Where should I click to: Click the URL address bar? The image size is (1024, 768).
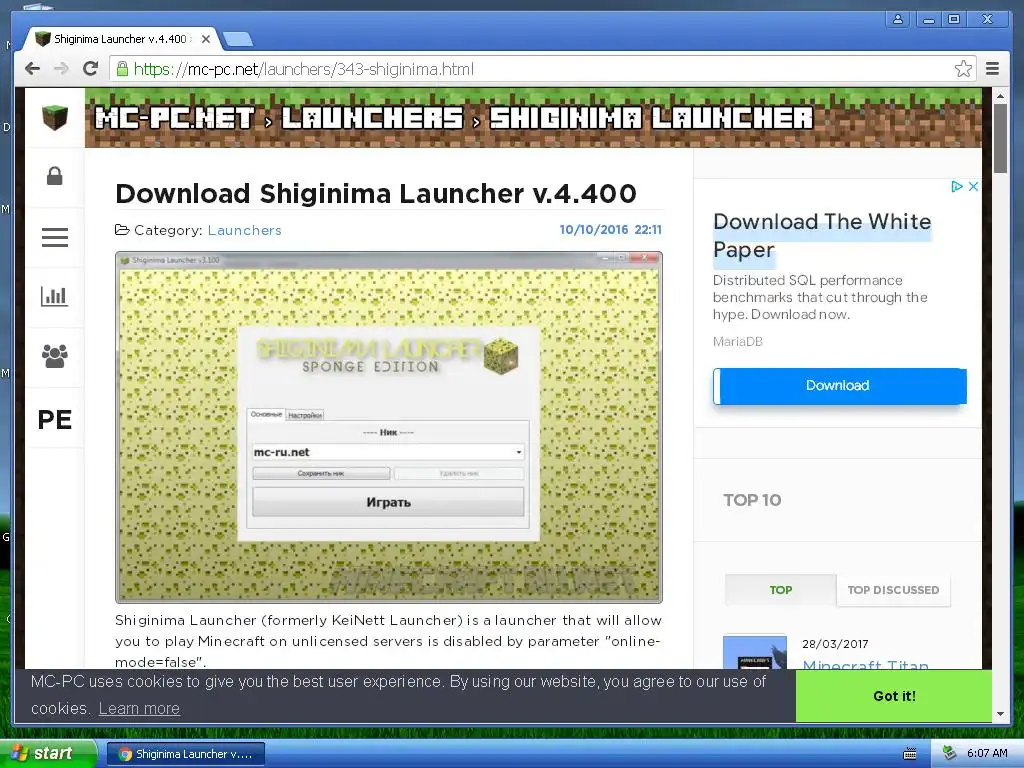click(x=542, y=69)
